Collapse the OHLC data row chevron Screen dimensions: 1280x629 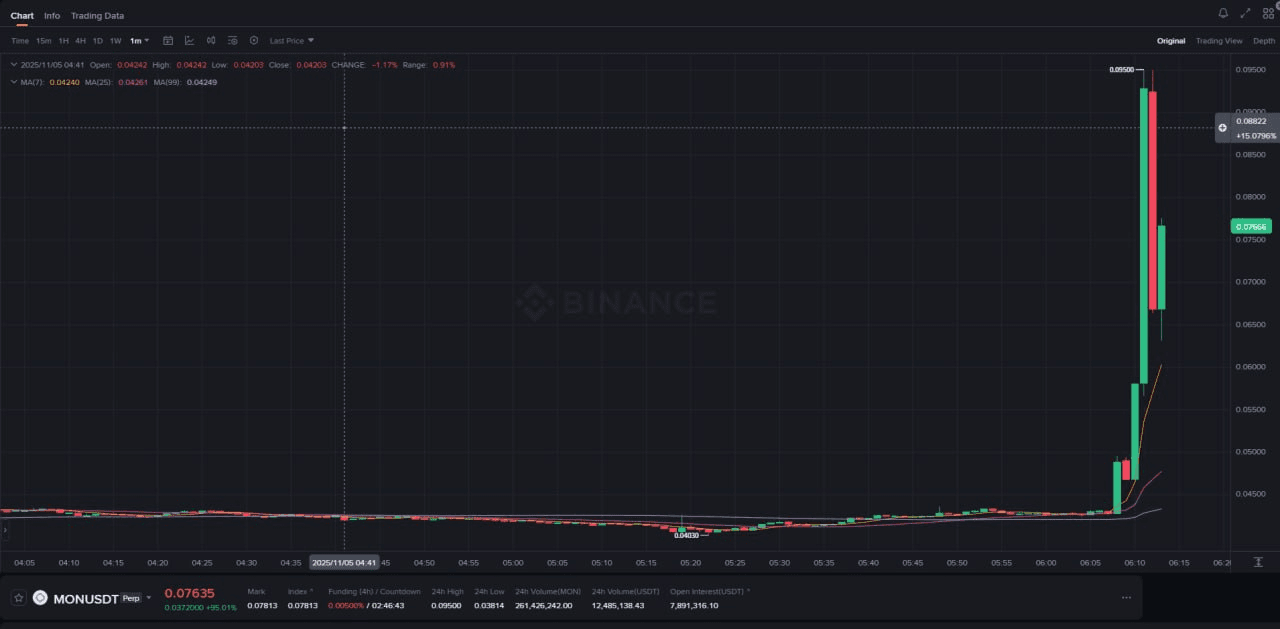(x=13, y=65)
